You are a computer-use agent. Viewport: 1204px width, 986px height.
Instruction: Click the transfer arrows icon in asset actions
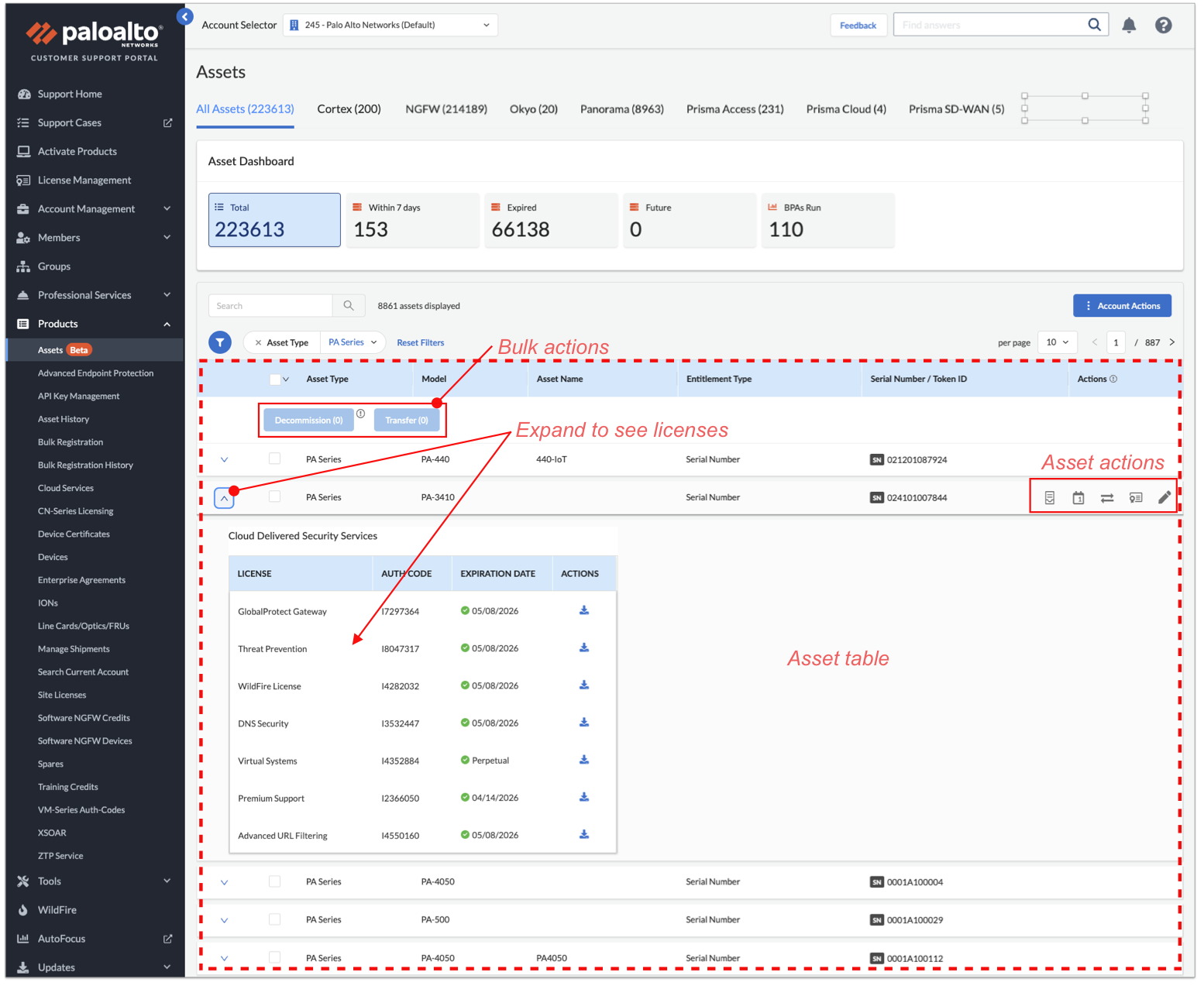pyautogui.click(x=1106, y=498)
